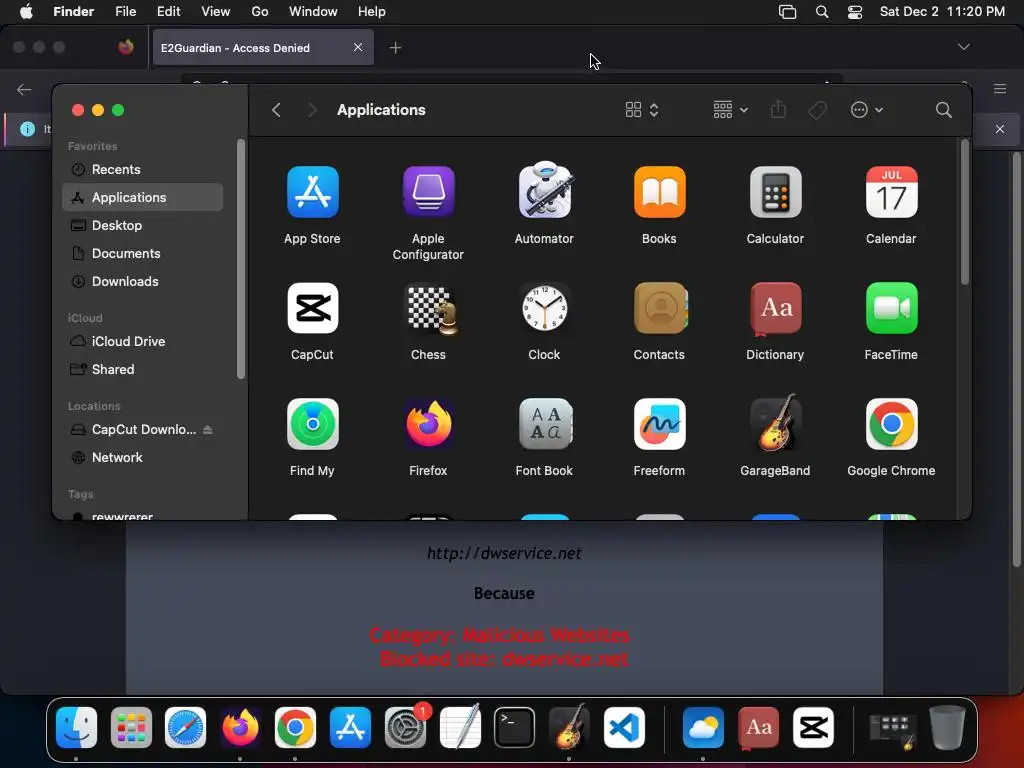Click the http://dwservice.net blocked URL text
The width and height of the screenshot is (1024, 768).
point(504,553)
